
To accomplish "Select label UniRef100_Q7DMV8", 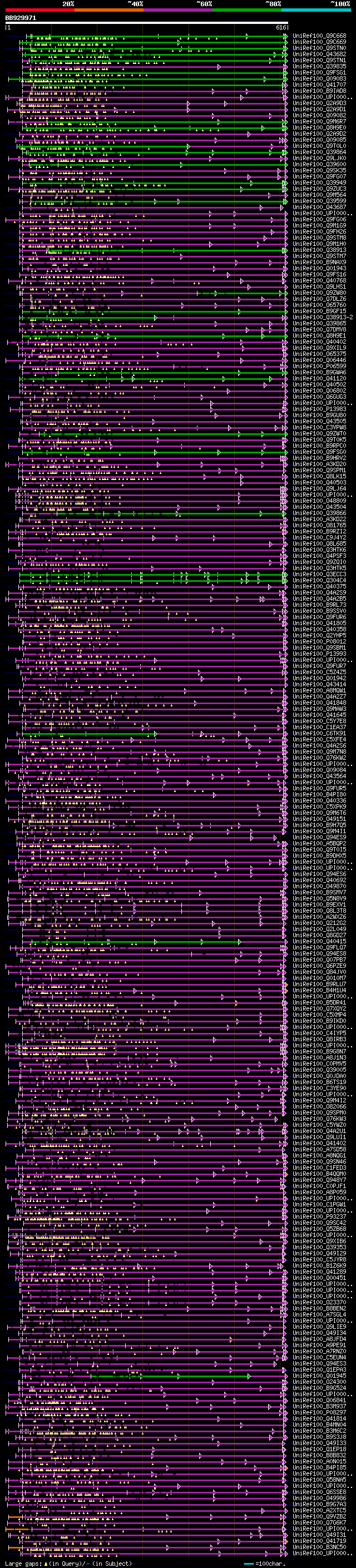I will [319, 330].
